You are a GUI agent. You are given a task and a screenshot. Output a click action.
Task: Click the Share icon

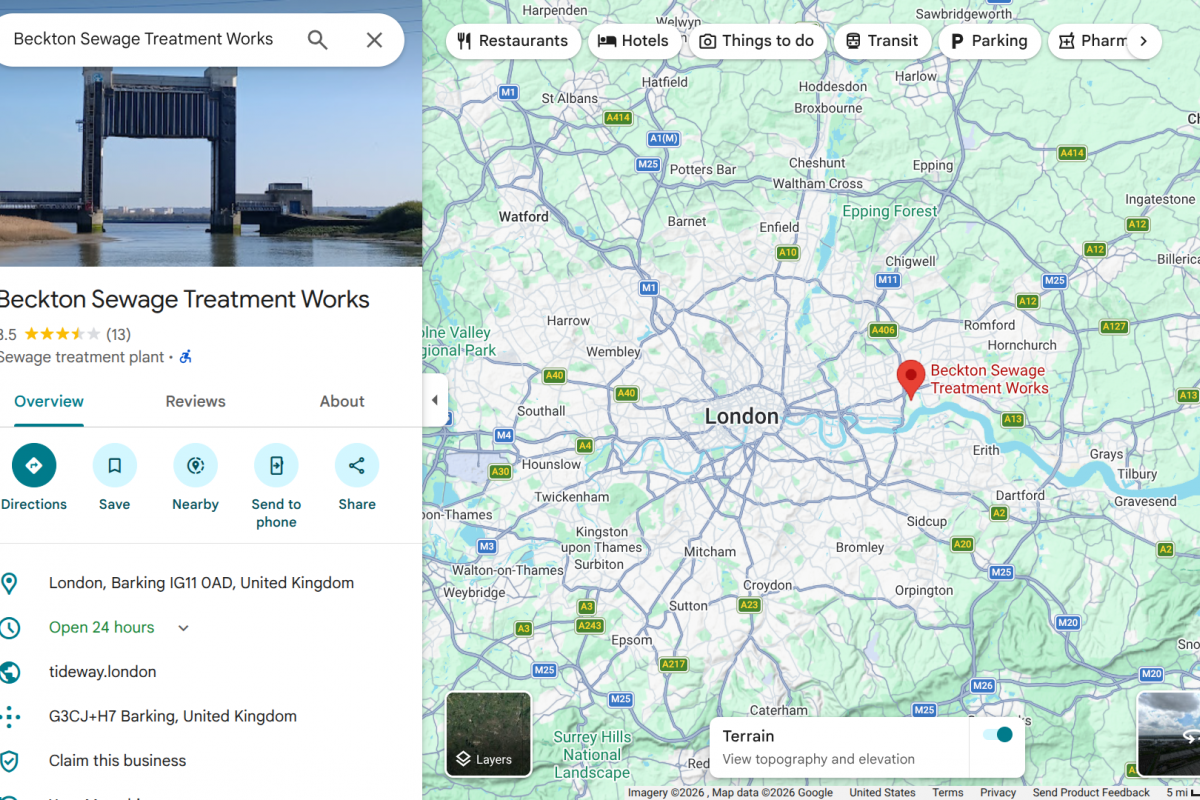(x=357, y=466)
